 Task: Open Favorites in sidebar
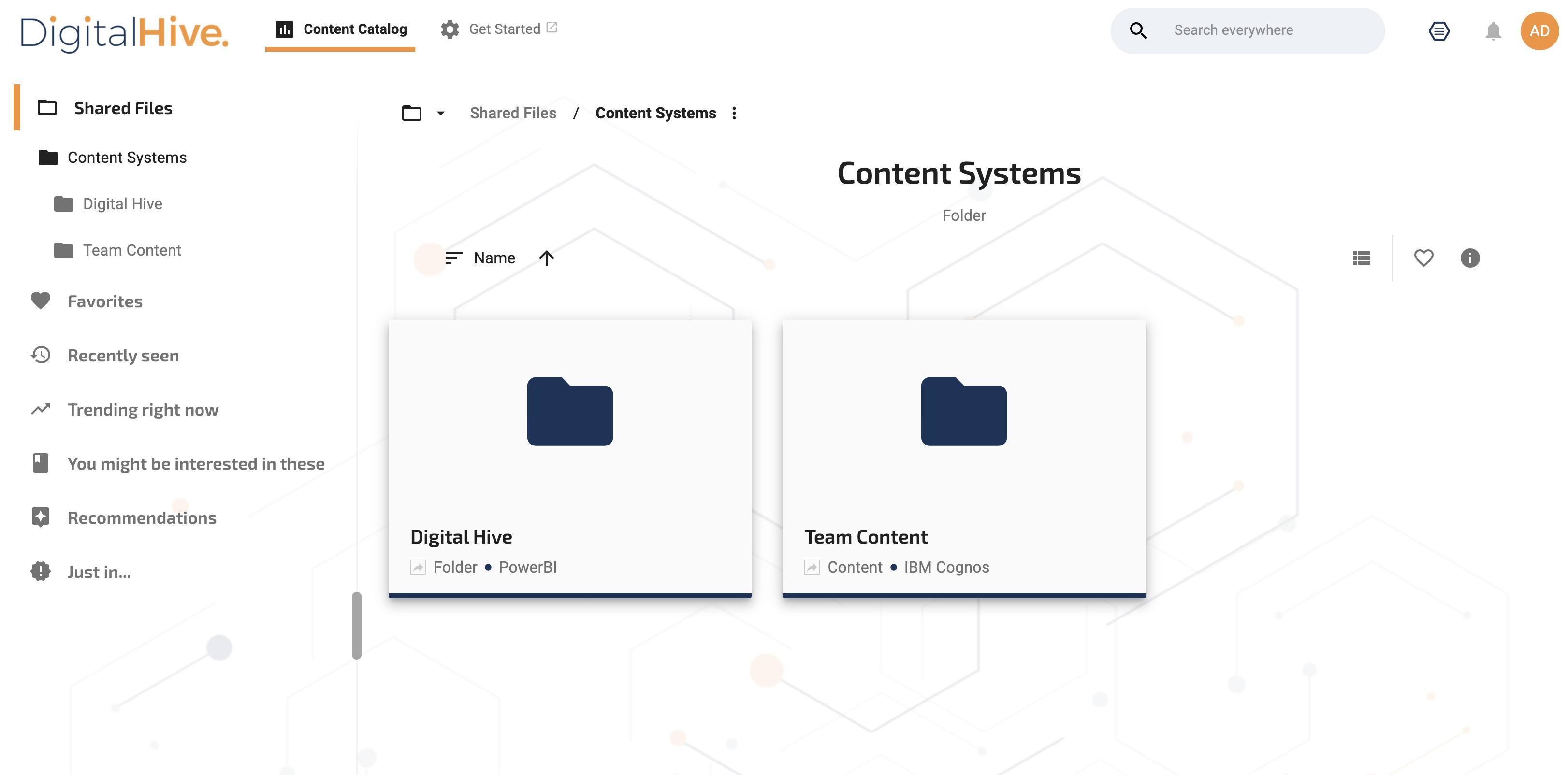(105, 301)
